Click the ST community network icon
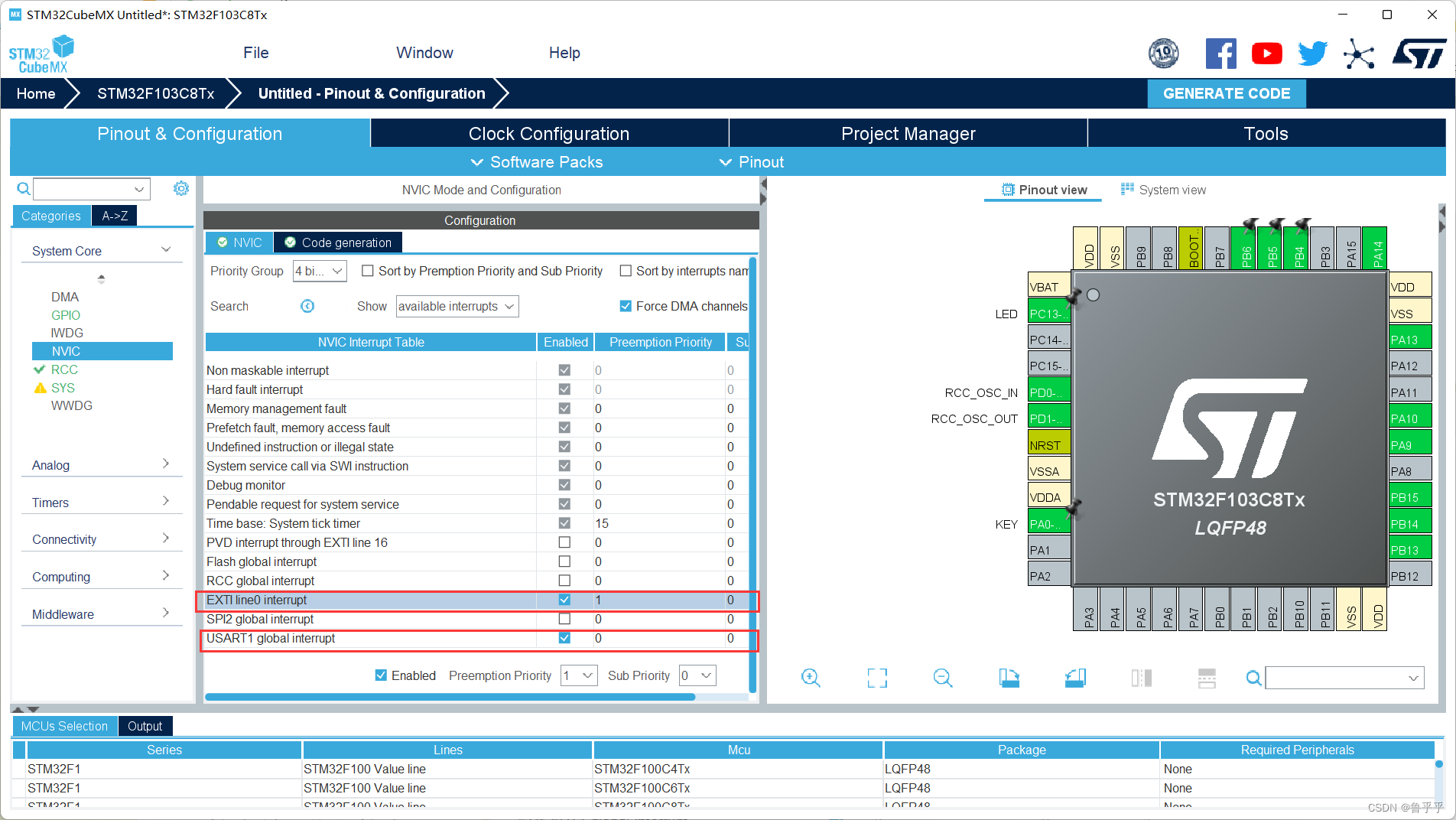The image size is (1456, 820). pyautogui.click(x=1359, y=53)
